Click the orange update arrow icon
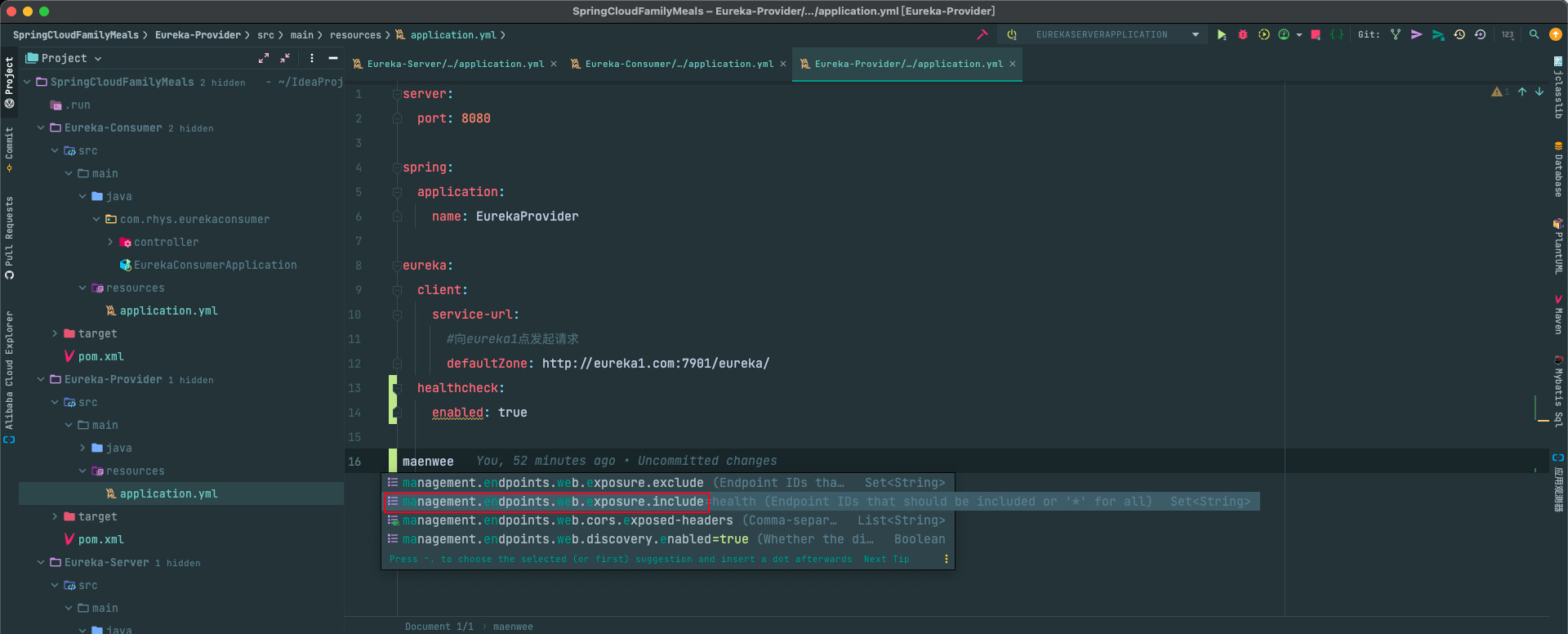1568x634 pixels. tap(1556, 34)
